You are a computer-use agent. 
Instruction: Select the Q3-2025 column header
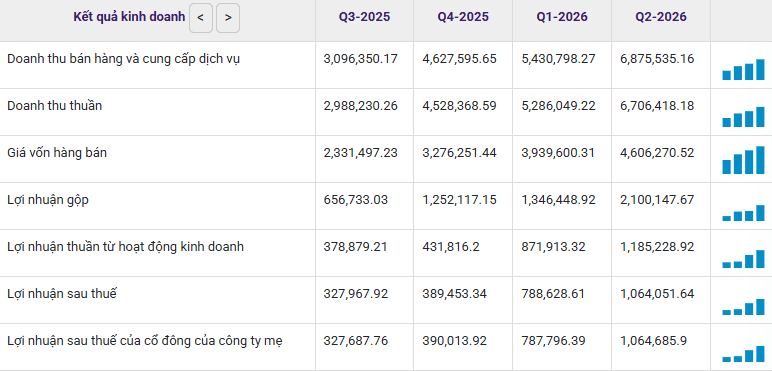pos(364,17)
